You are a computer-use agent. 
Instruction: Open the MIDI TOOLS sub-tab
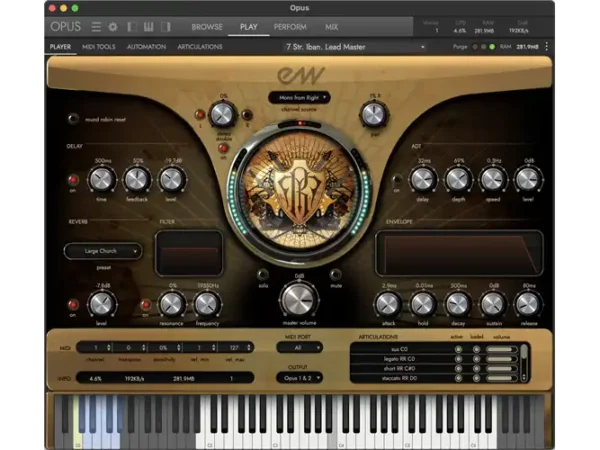(x=99, y=47)
